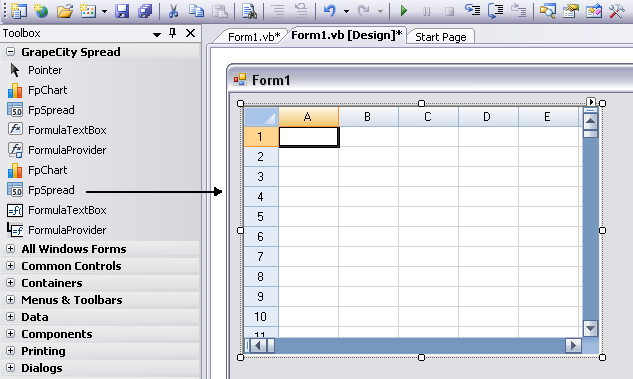Open the Properties Window toolbar icon
Viewport: 633px width, 379px height.
click(570, 11)
